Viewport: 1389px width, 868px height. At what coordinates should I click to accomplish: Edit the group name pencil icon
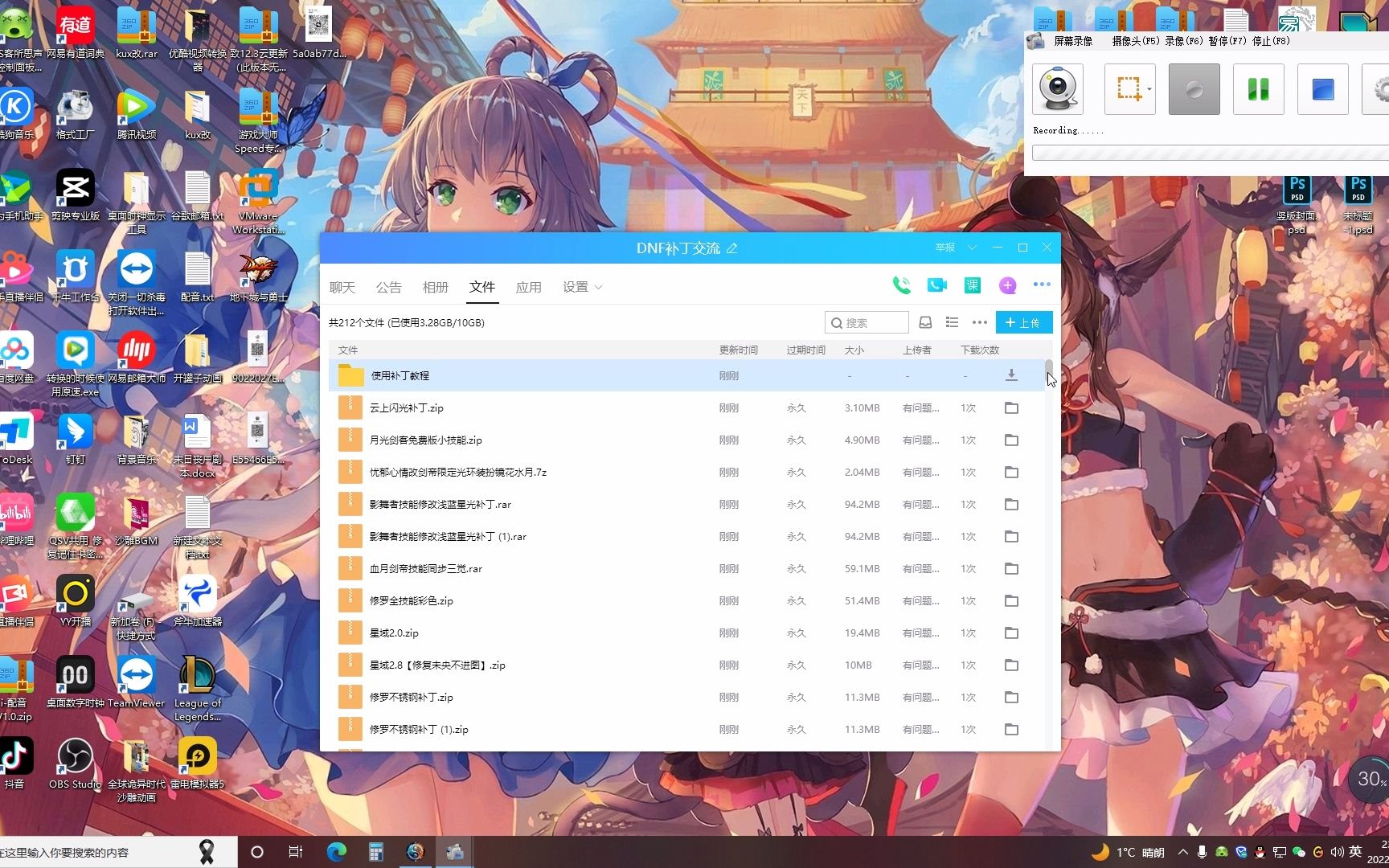(731, 248)
